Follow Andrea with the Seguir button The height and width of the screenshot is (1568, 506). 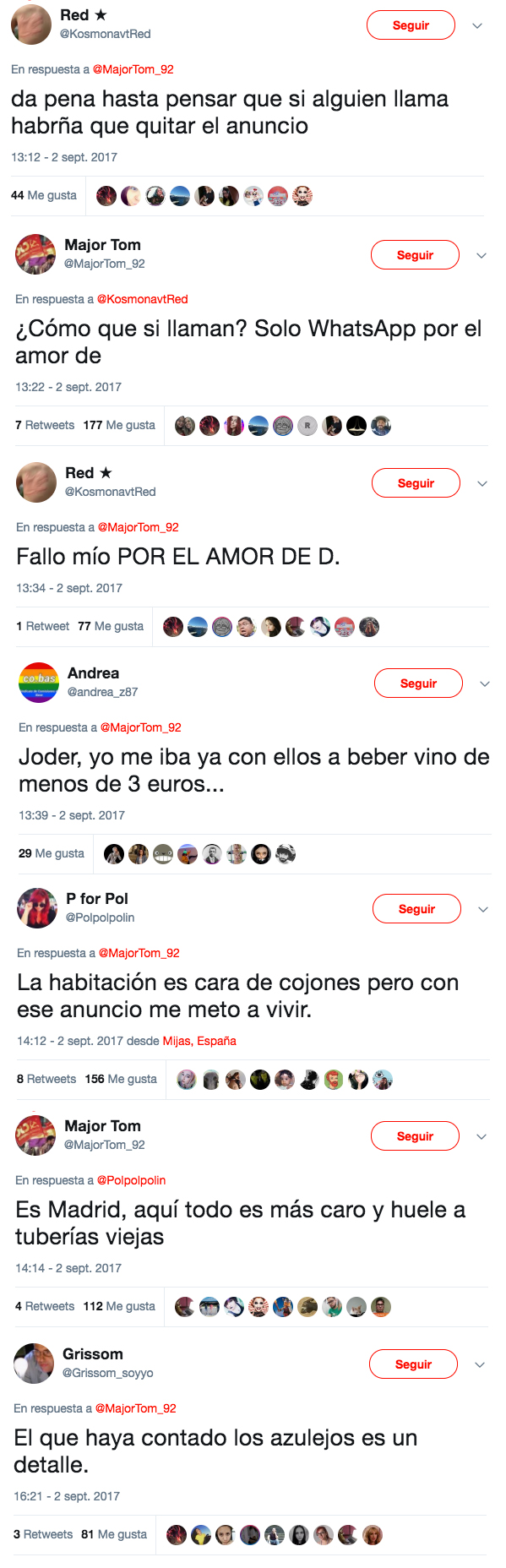418,683
